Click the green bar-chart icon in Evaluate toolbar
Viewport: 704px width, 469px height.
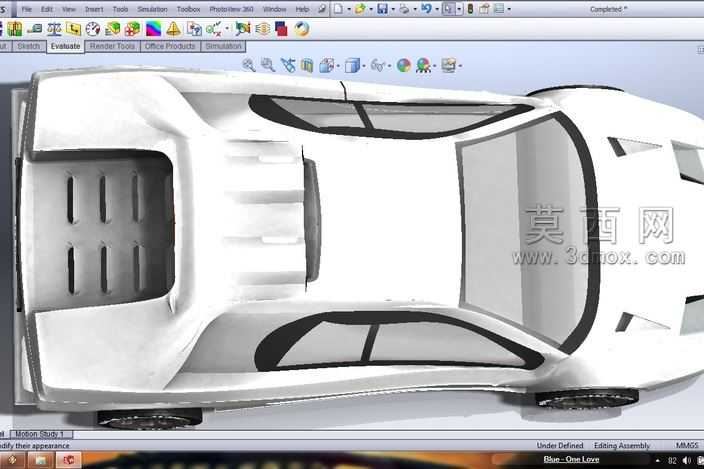click(x=15, y=29)
